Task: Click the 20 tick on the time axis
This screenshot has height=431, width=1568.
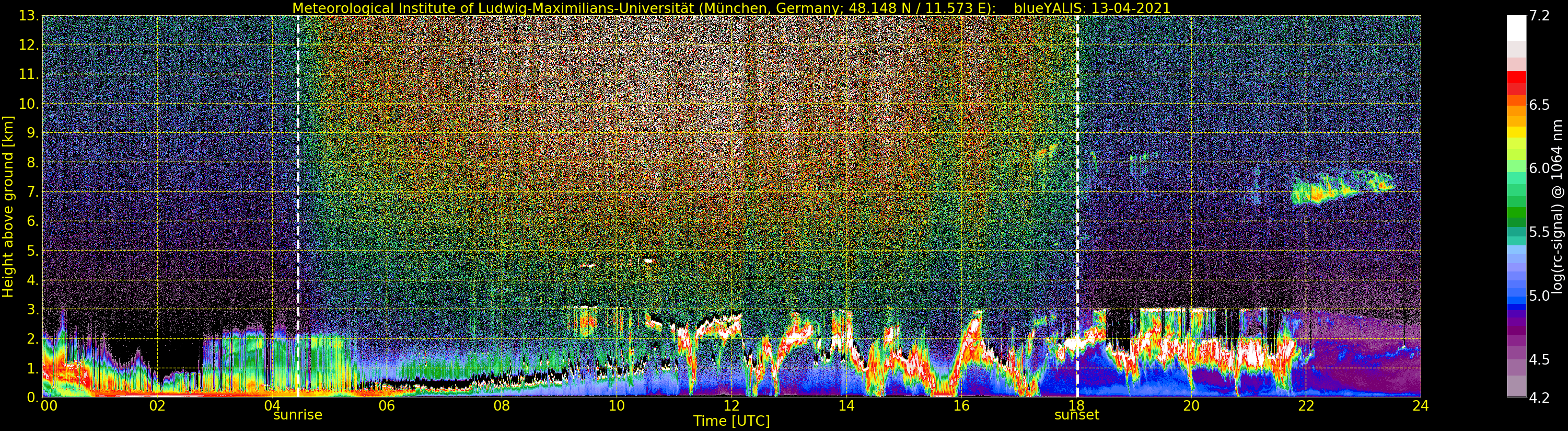Action: coord(1191,405)
